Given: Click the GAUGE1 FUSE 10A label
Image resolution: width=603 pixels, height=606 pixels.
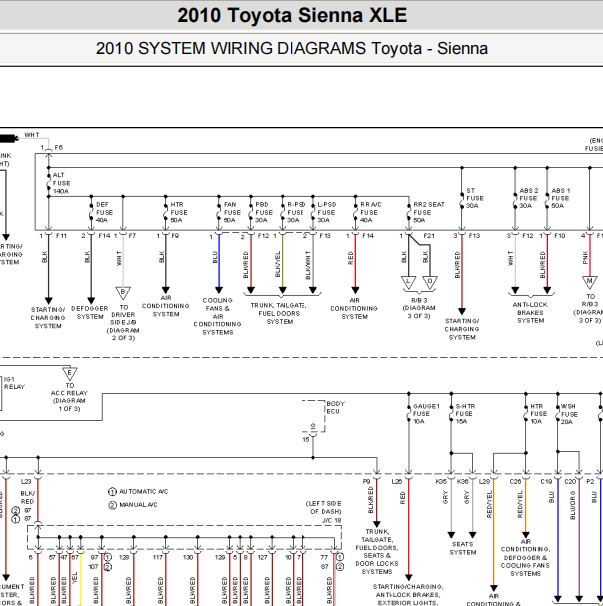Looking at the screenshot, I should [x=426, y=414].
